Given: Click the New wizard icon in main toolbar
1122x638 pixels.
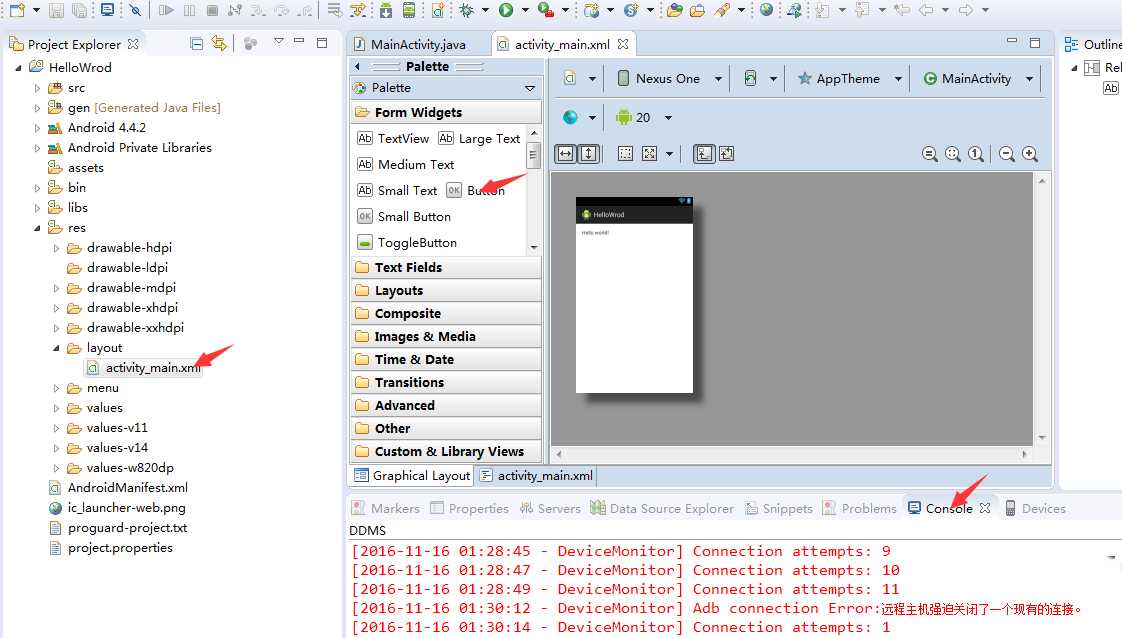Looking at the screenshot, I should coord(17,10).
